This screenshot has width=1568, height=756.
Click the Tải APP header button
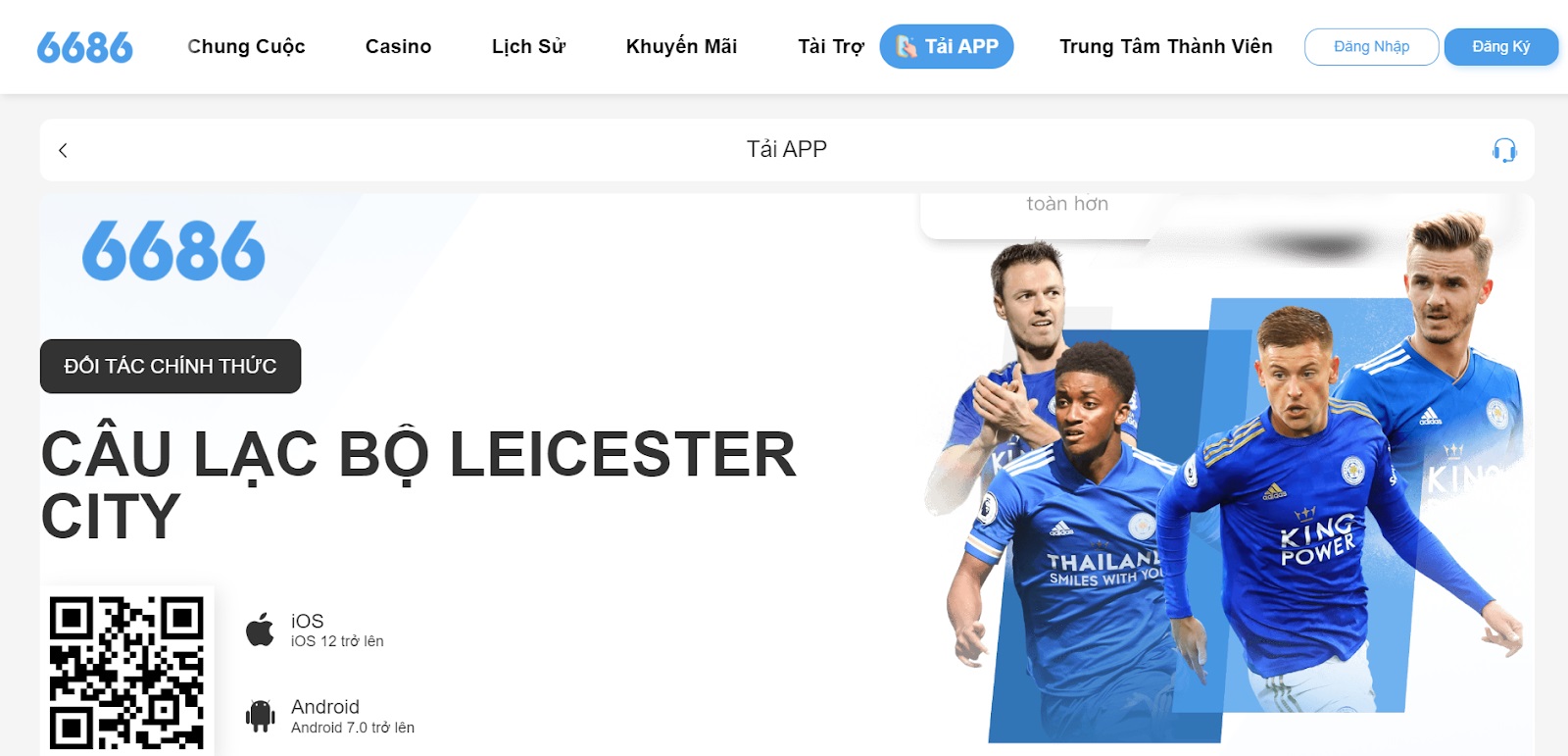click(x=947, y=46)
